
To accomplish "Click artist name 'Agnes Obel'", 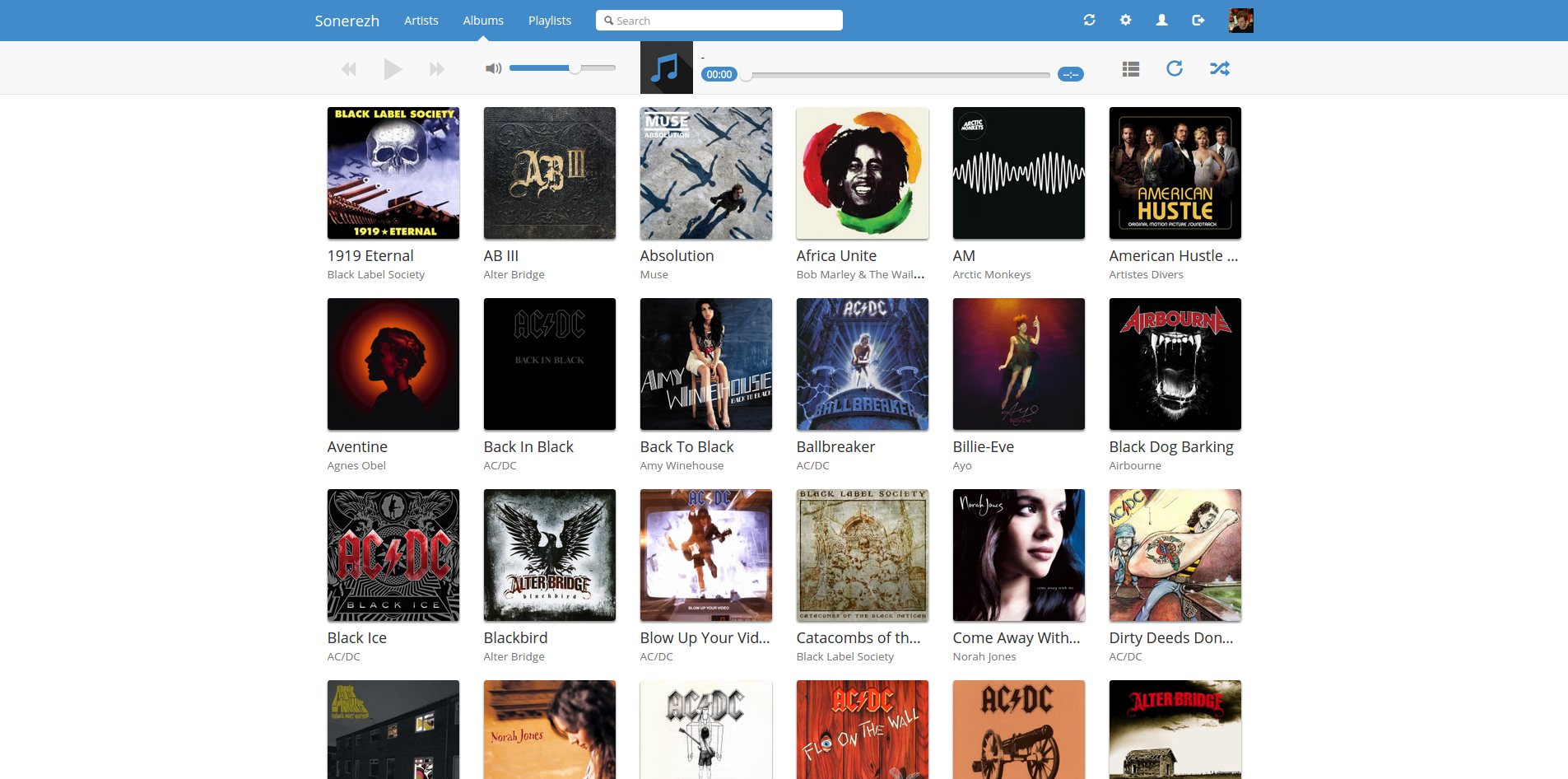I will pyautogui.click(x=356, y=466).
